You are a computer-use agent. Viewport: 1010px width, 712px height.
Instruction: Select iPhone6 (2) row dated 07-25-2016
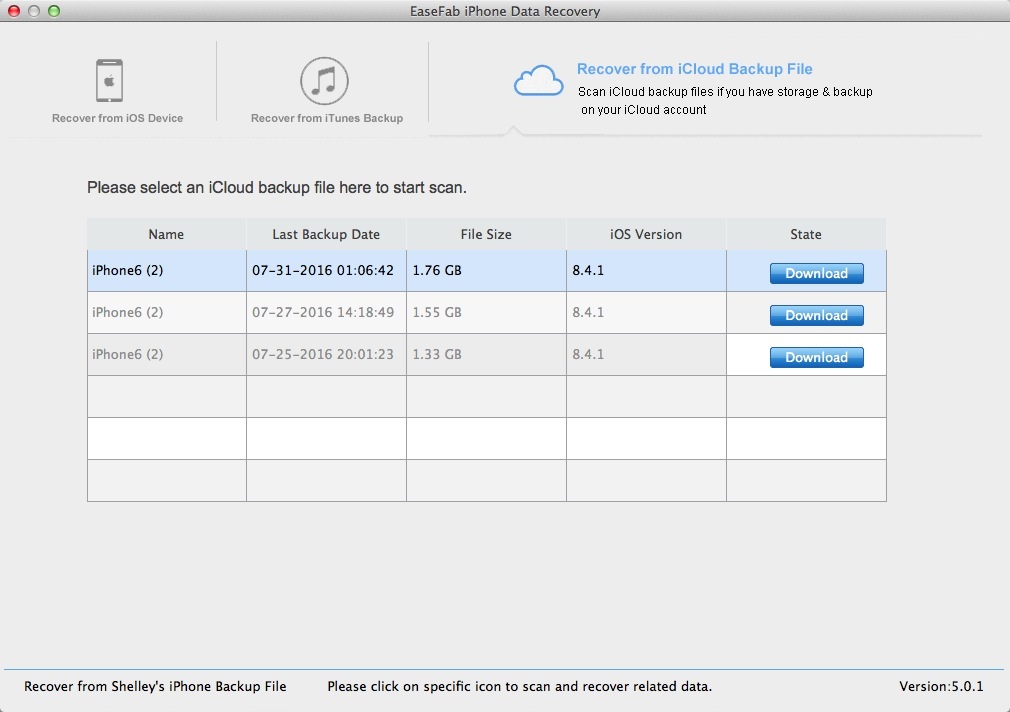[x=486, y=354]
